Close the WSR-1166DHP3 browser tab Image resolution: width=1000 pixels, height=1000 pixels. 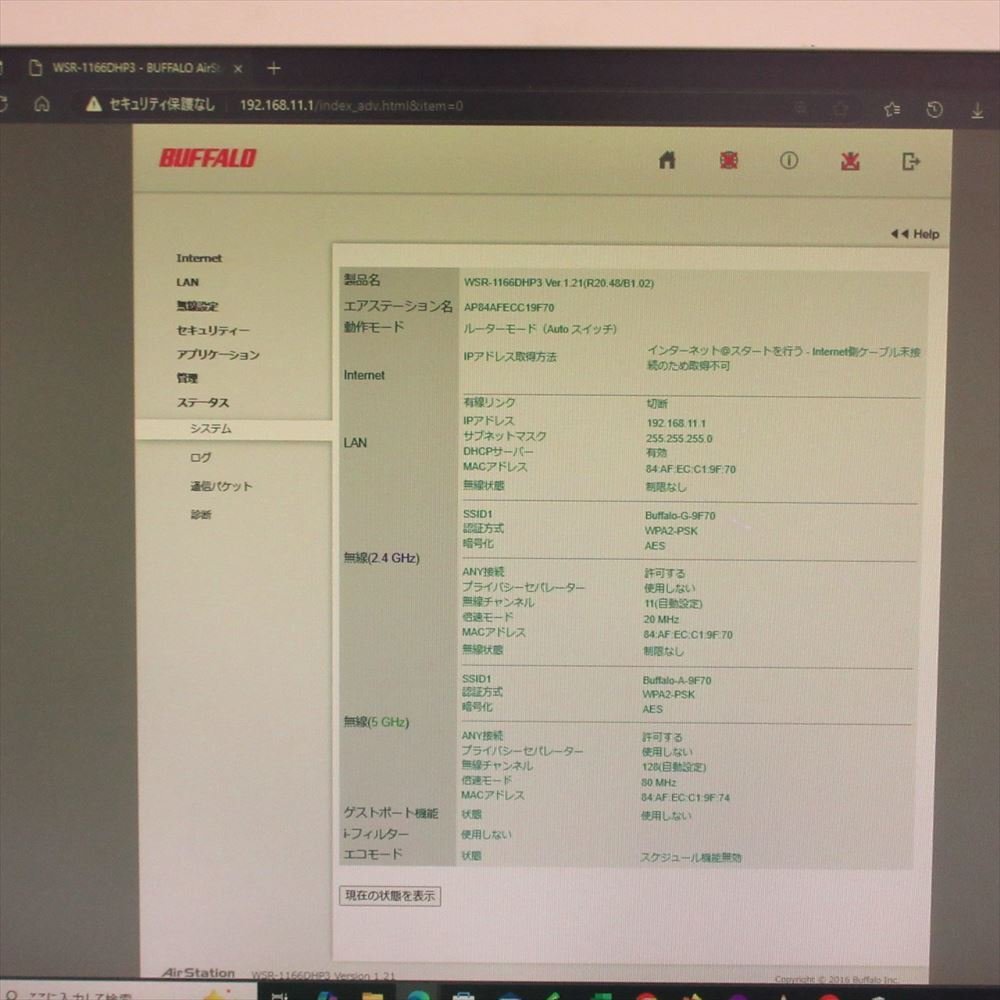[x=238, y=68]
